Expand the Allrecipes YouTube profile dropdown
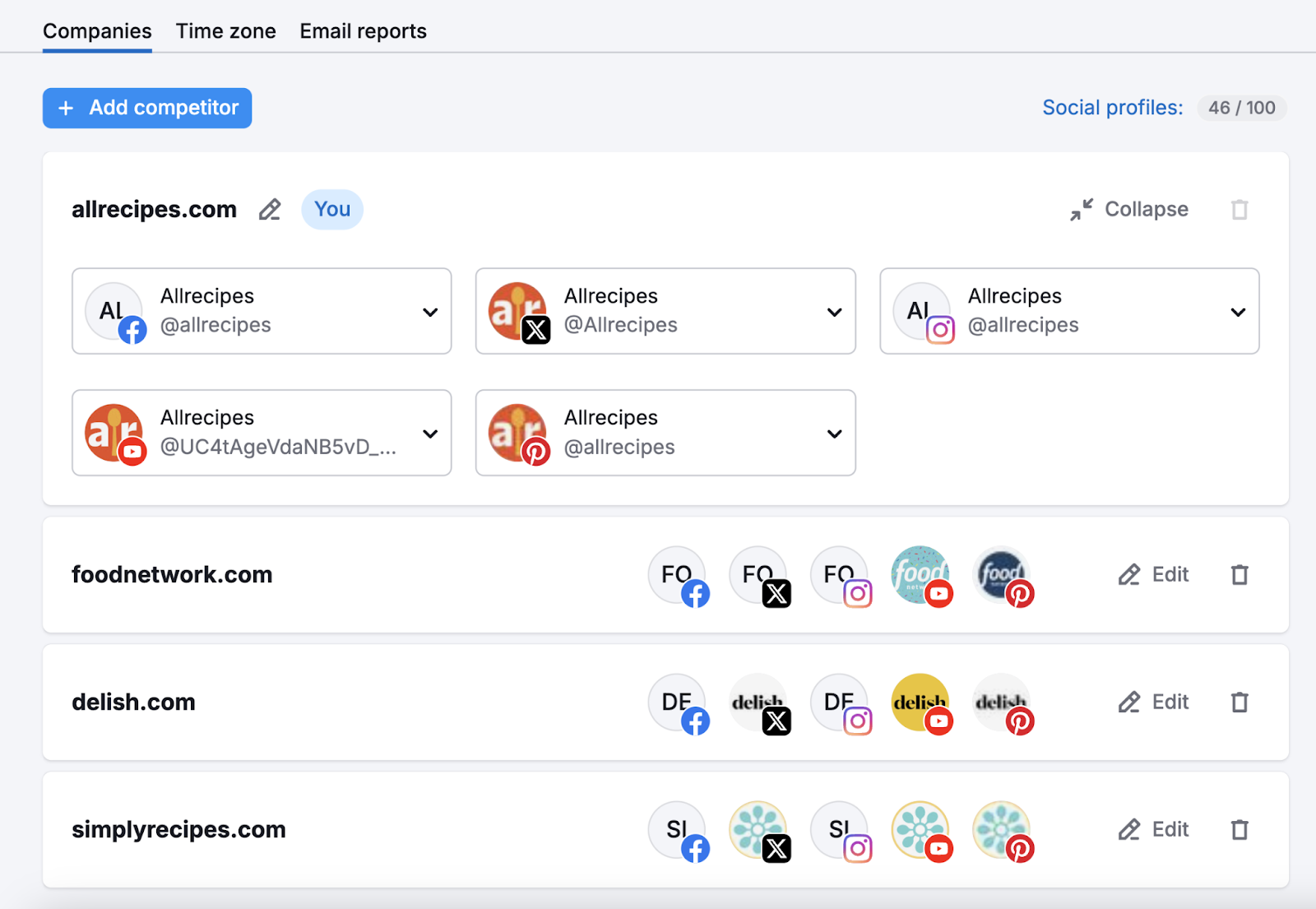This screenshot has width=1316, height=909. click(430, 434)
